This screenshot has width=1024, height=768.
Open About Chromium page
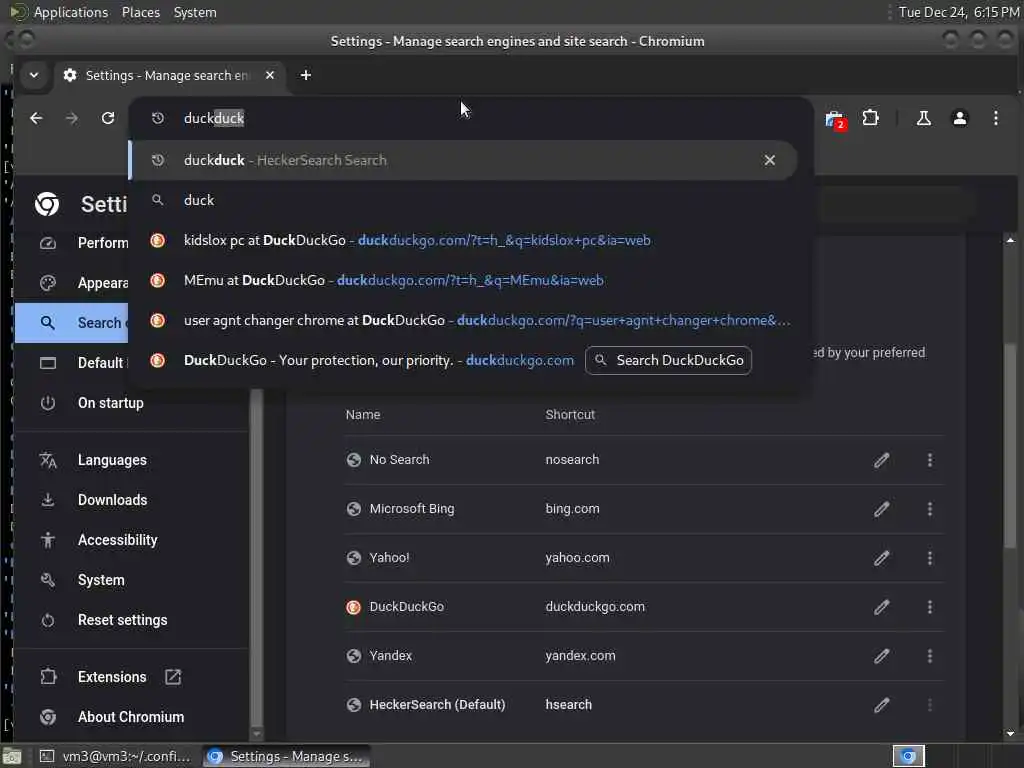pos(131,717)
